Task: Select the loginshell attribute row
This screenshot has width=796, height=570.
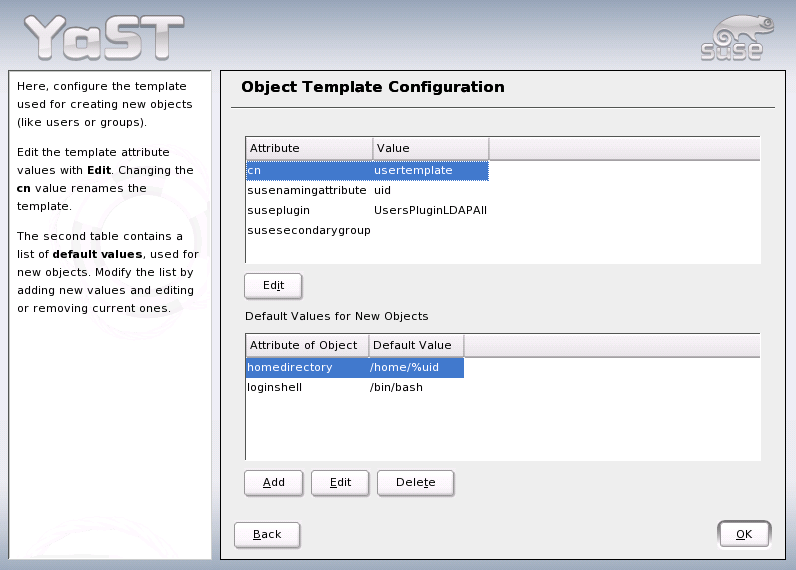Action: click(355, 387)
